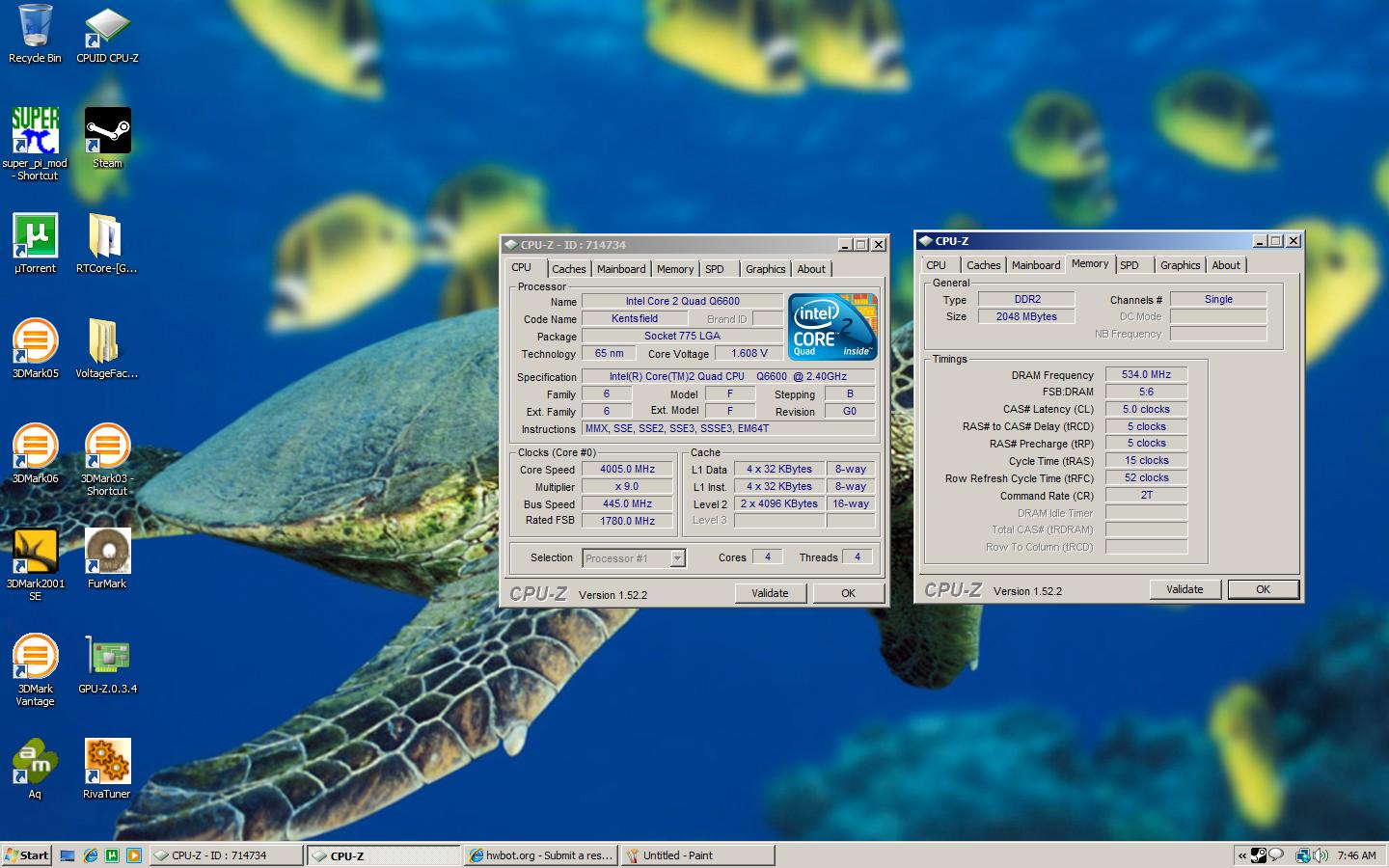This screenshot has height=868, width=1389.
Task: Click OK in the Memory CPU-Z window
Action: [x=1263, y=589]
